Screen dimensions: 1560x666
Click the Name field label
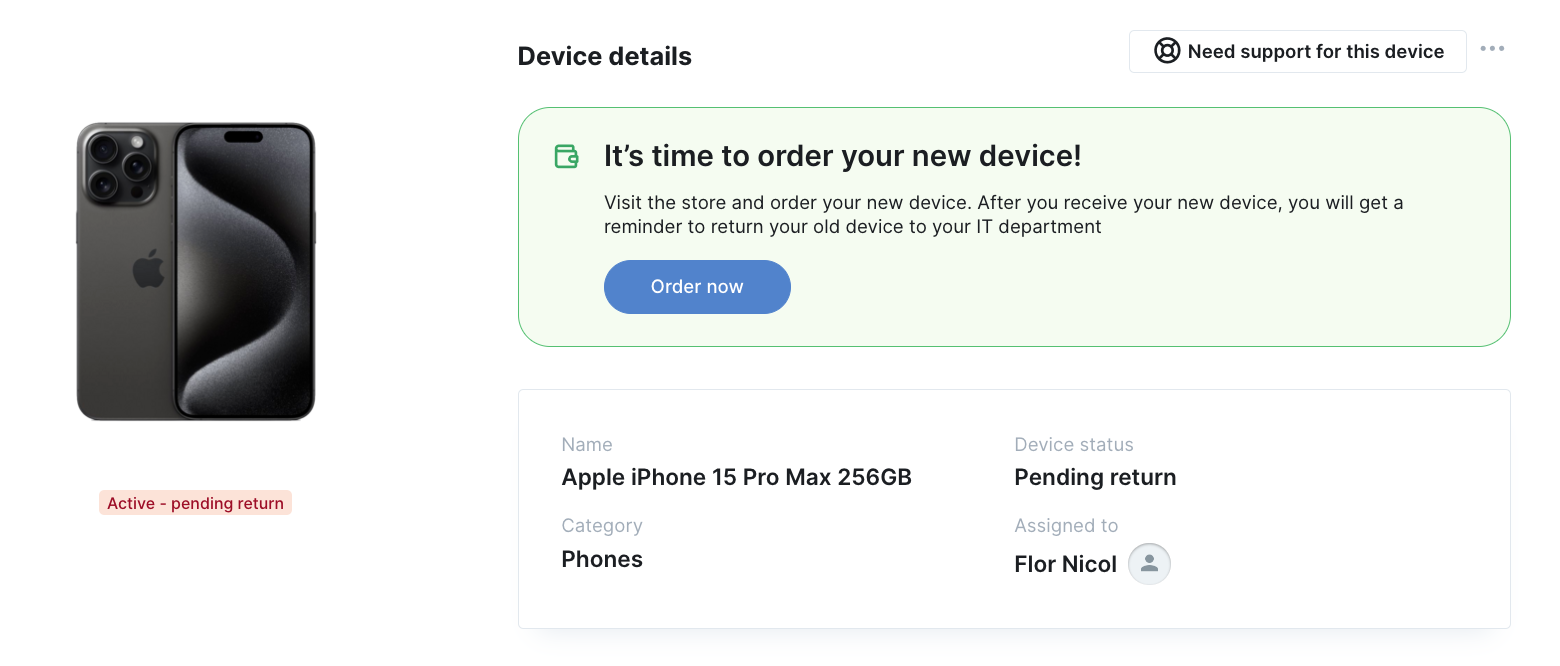coord(587,444)
